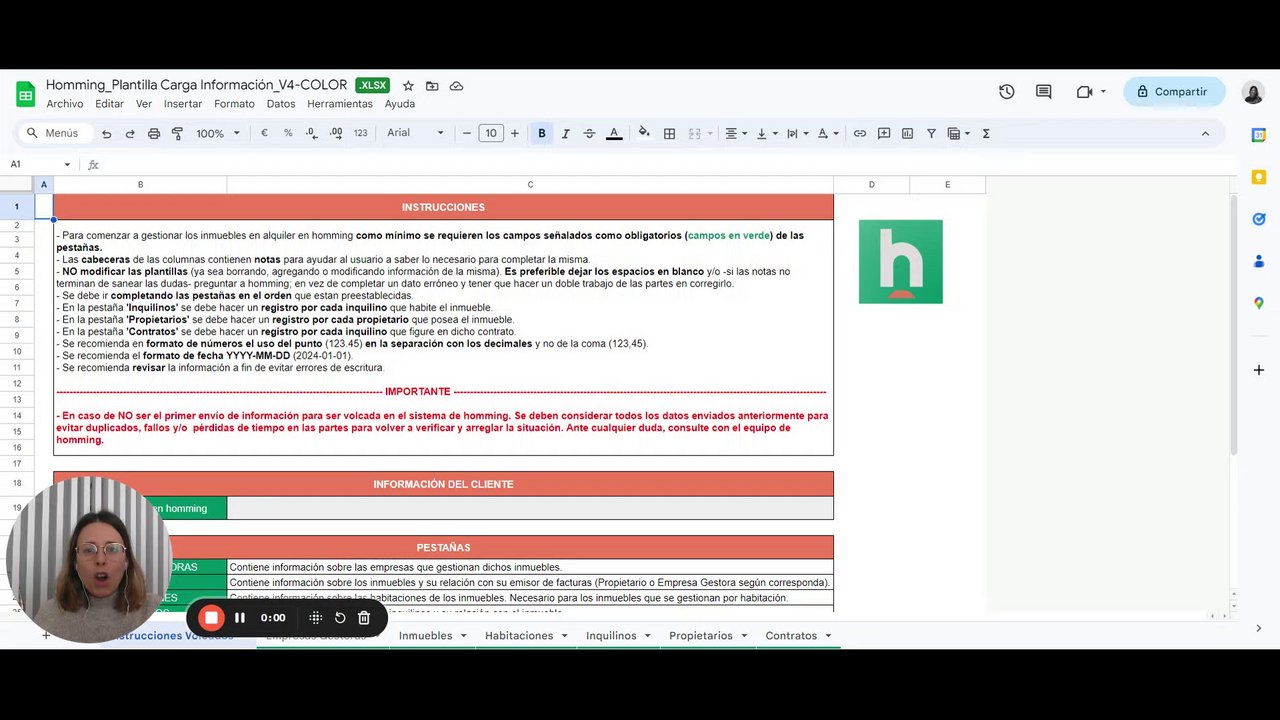
Task: Open the Arial font dropdown
Action: pos(415,133)
